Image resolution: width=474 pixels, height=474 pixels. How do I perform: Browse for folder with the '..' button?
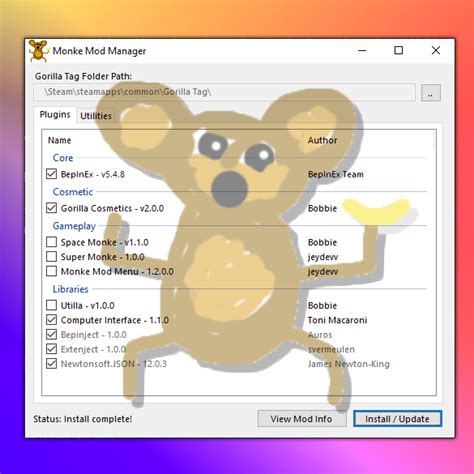pyautogui.click(x=431, y=92)
